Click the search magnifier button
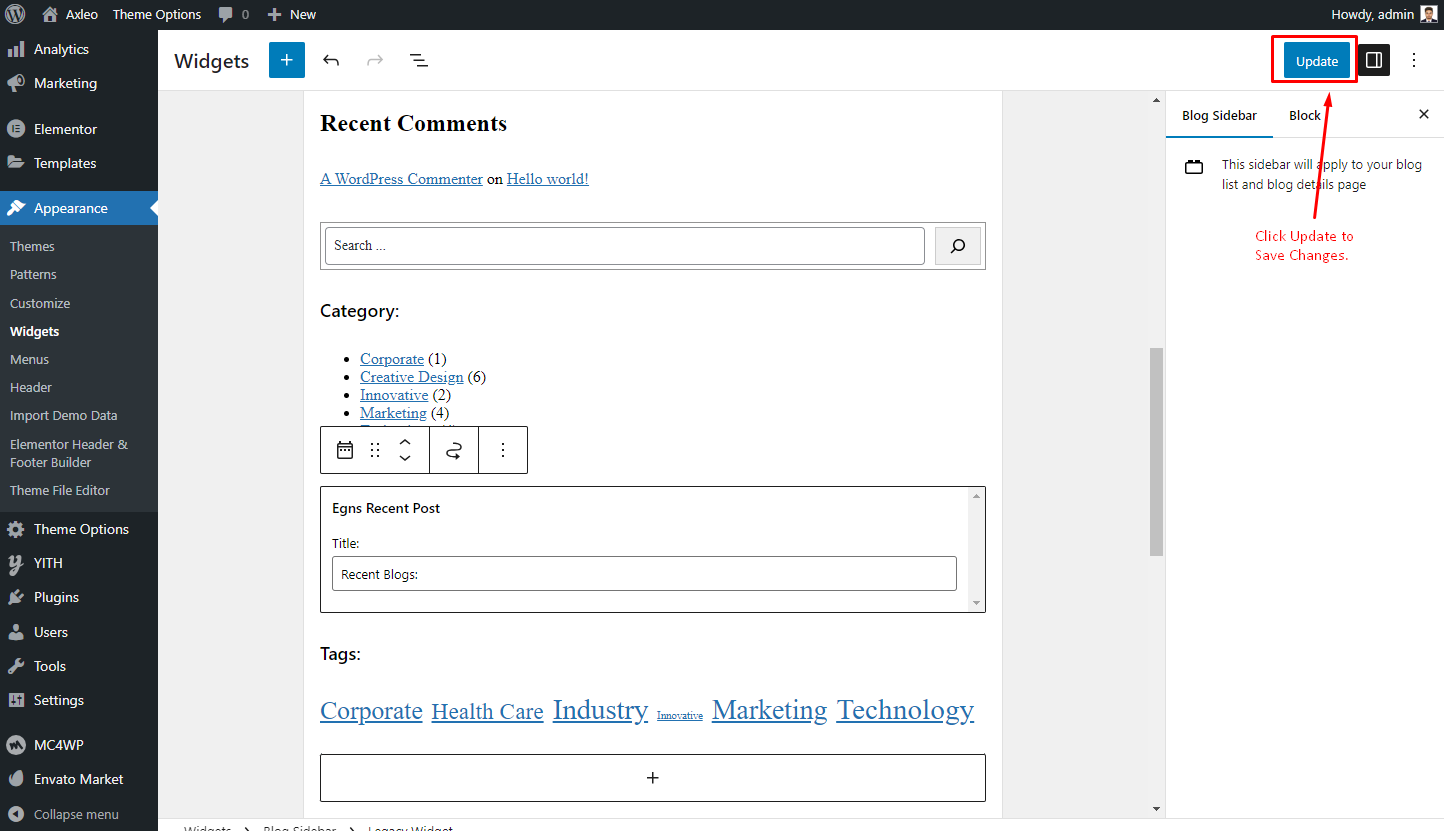The image size is (1444, 831). [958, 246]
